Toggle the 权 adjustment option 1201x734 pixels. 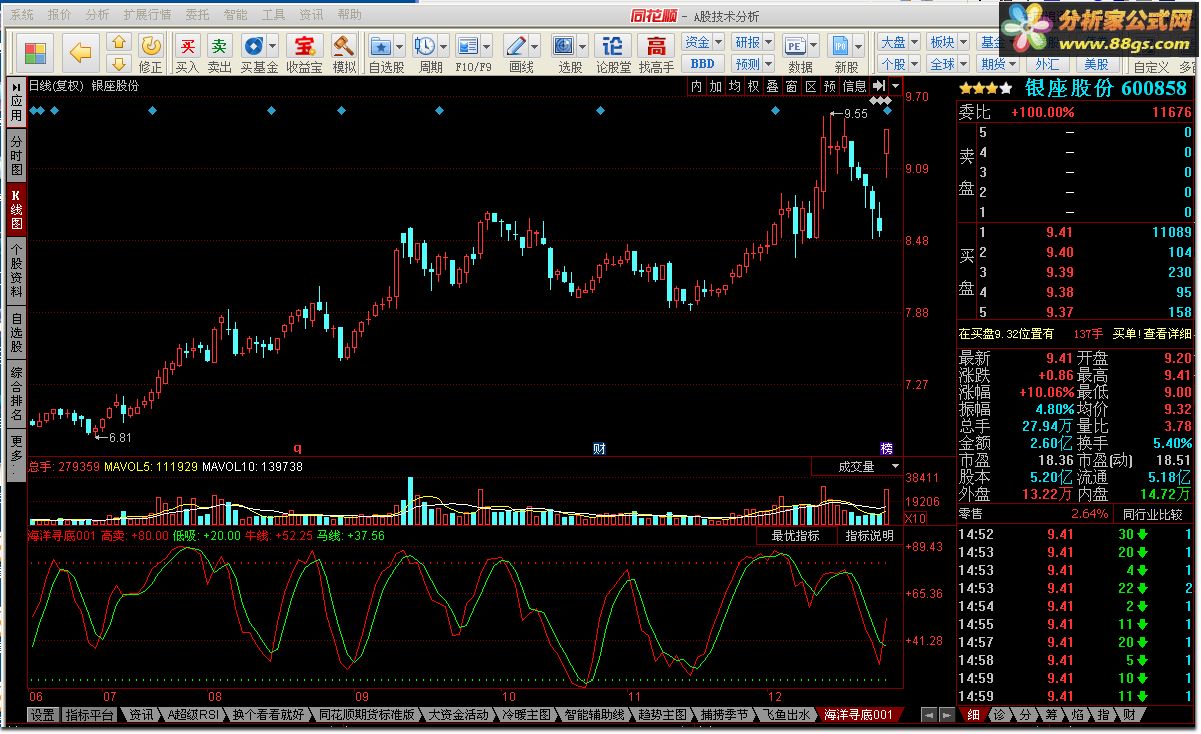coord(754,86)
